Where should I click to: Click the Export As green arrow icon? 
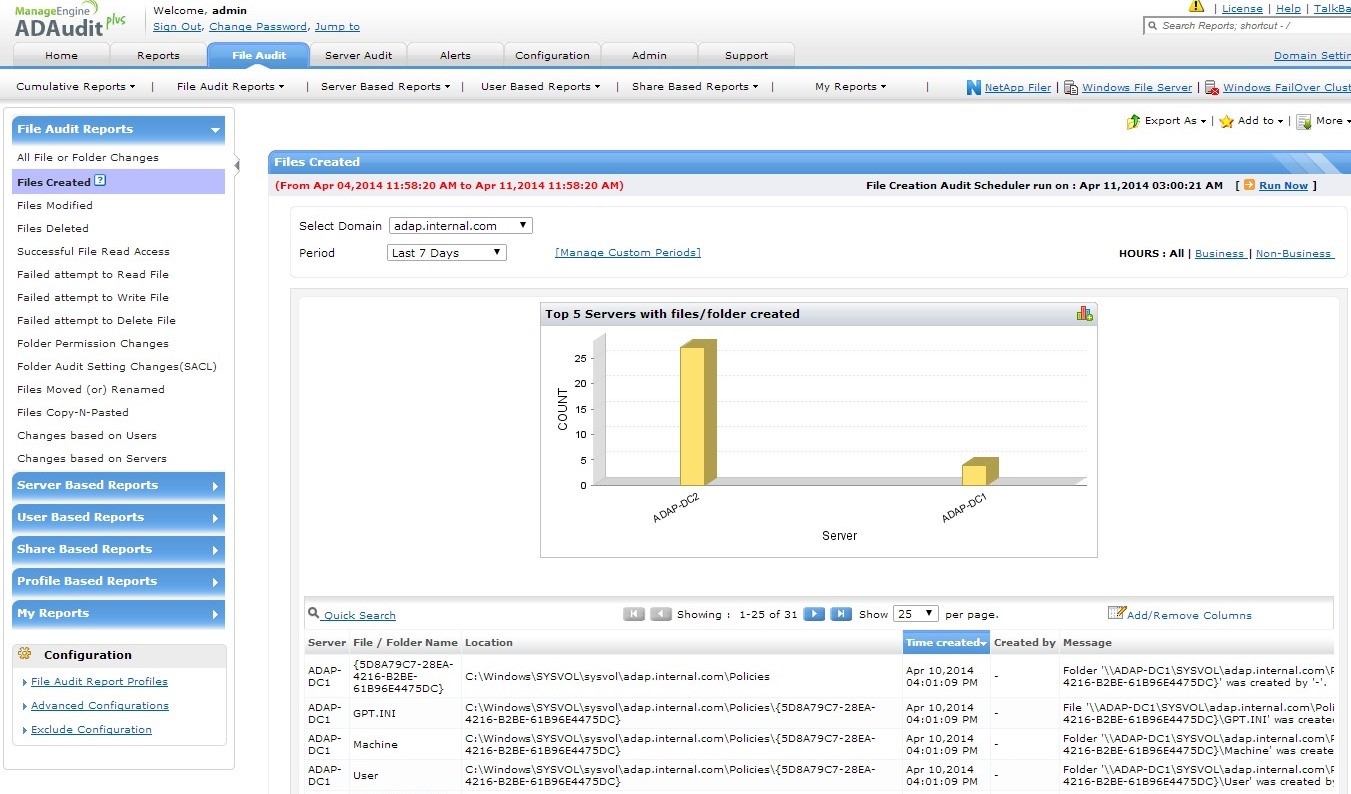1133,122
